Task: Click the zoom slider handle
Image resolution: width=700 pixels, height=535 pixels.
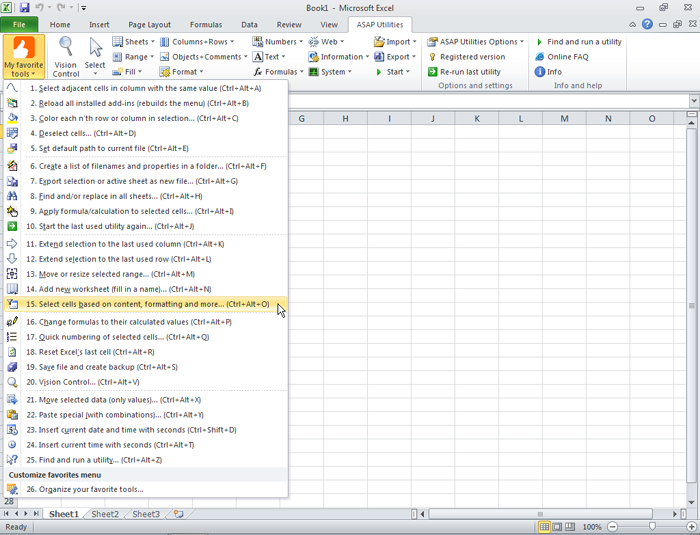Action: pos(652,526)
